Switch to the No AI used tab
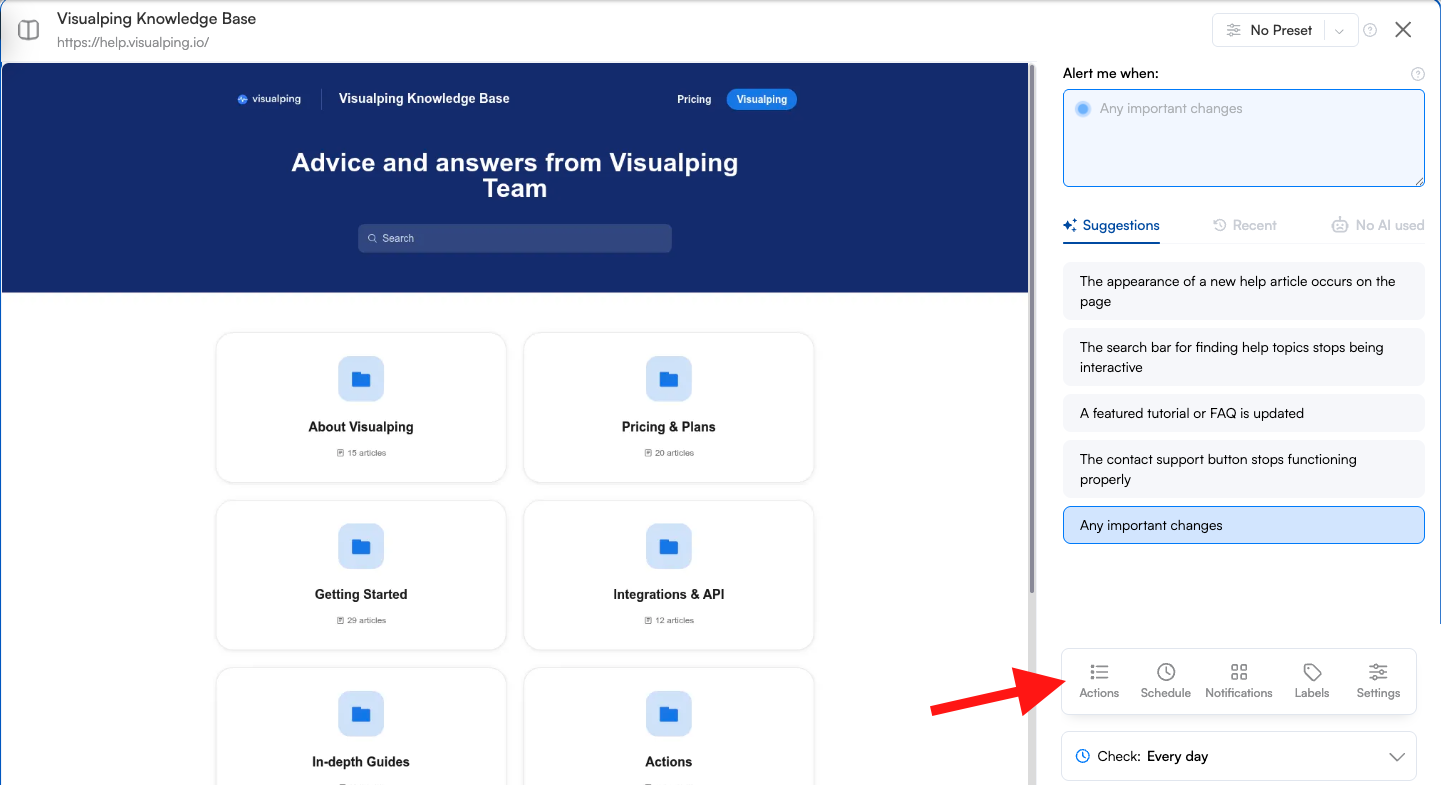1441x785 pixels. 1377,226
